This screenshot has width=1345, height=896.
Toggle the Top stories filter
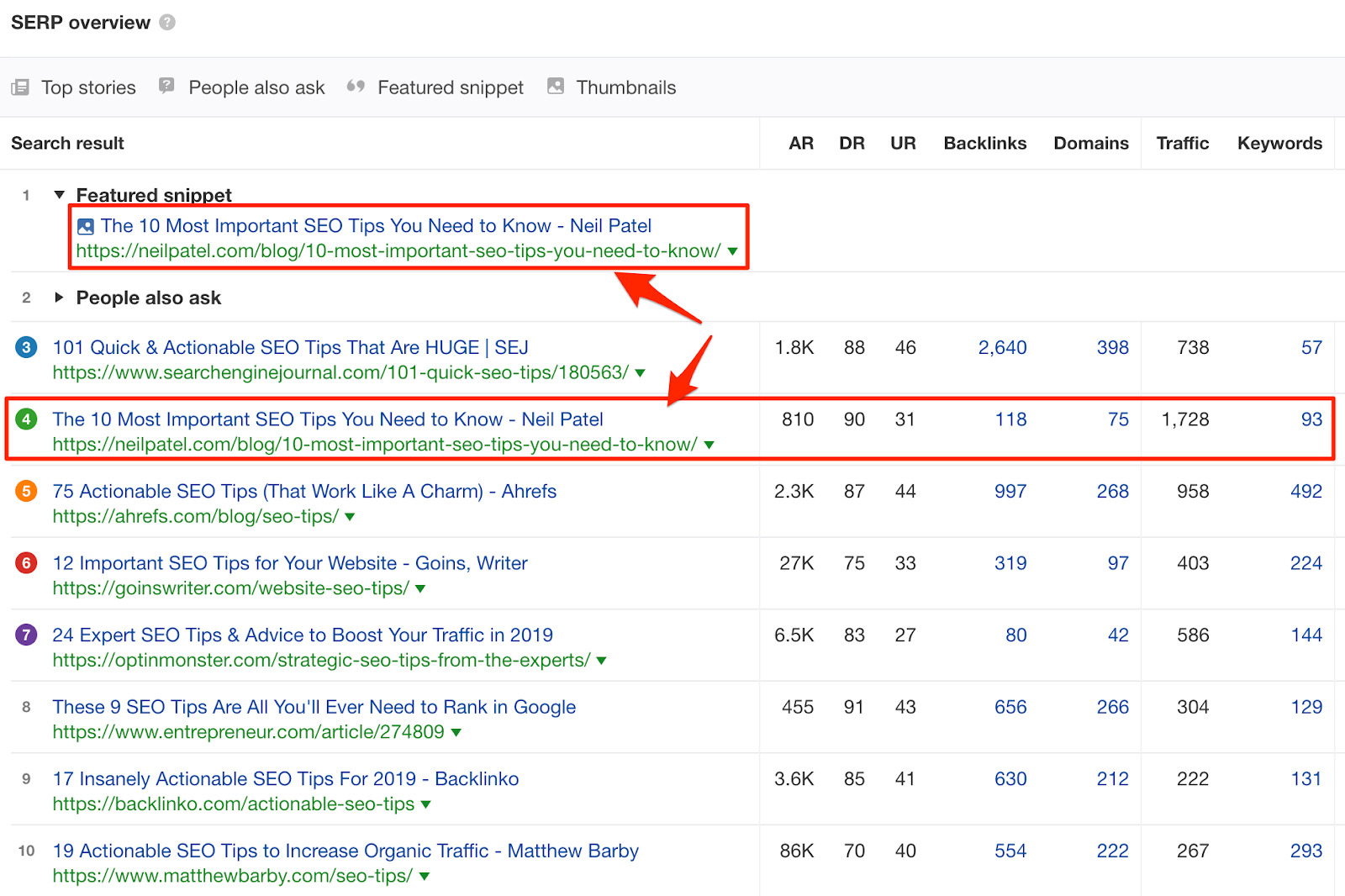[73, 87]
